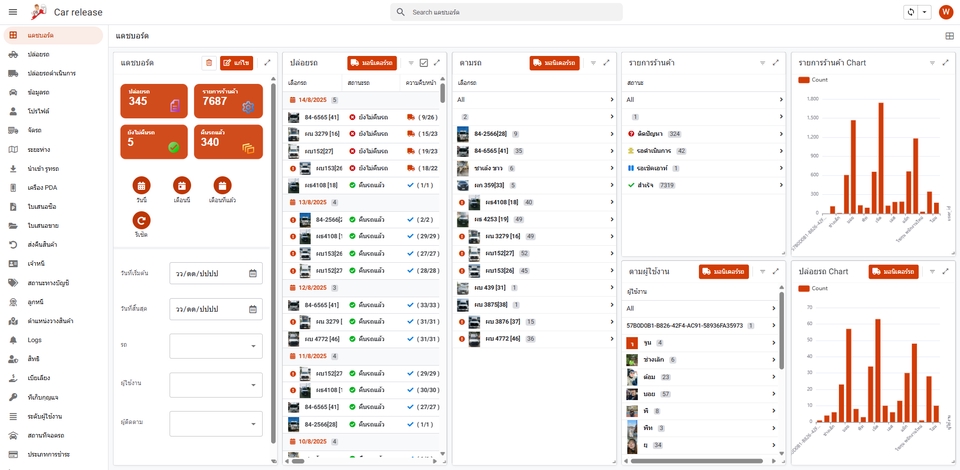
Task: Open the รถ dropdown field
Action: point(215,346)
